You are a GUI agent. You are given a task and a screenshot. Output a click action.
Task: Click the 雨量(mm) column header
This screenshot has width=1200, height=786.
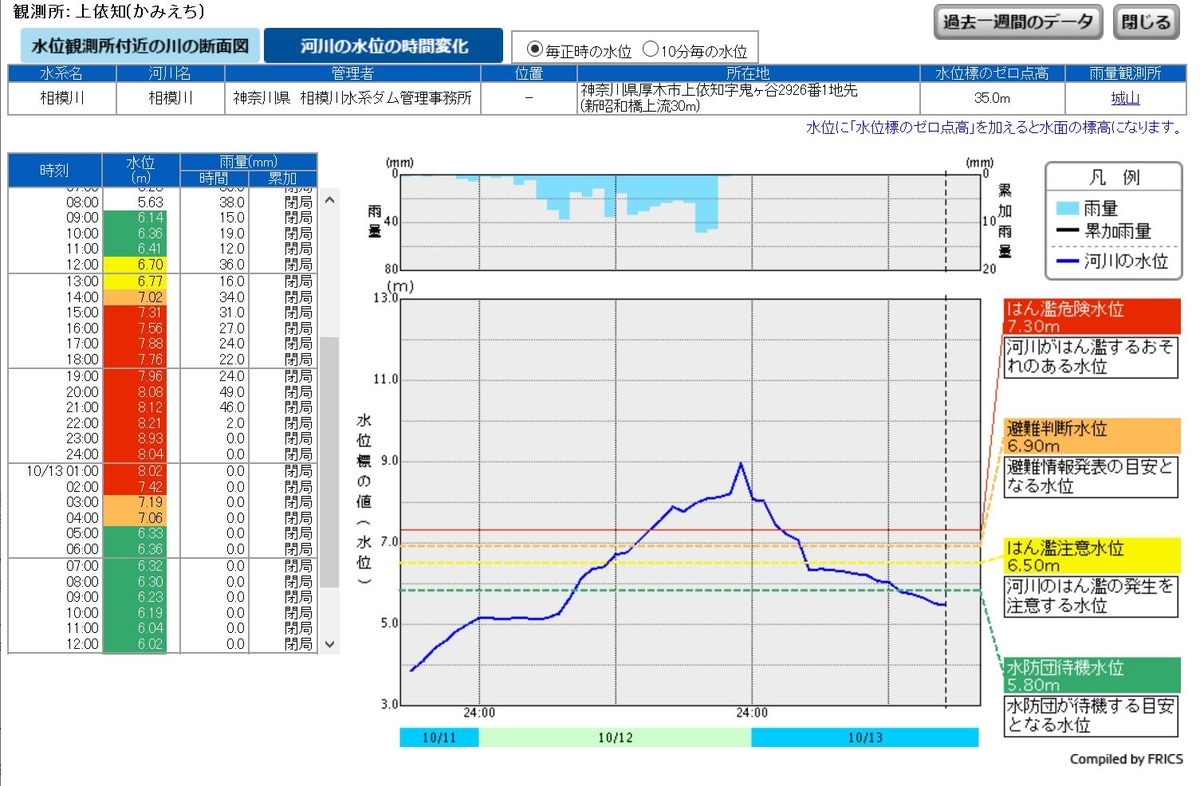248,161
